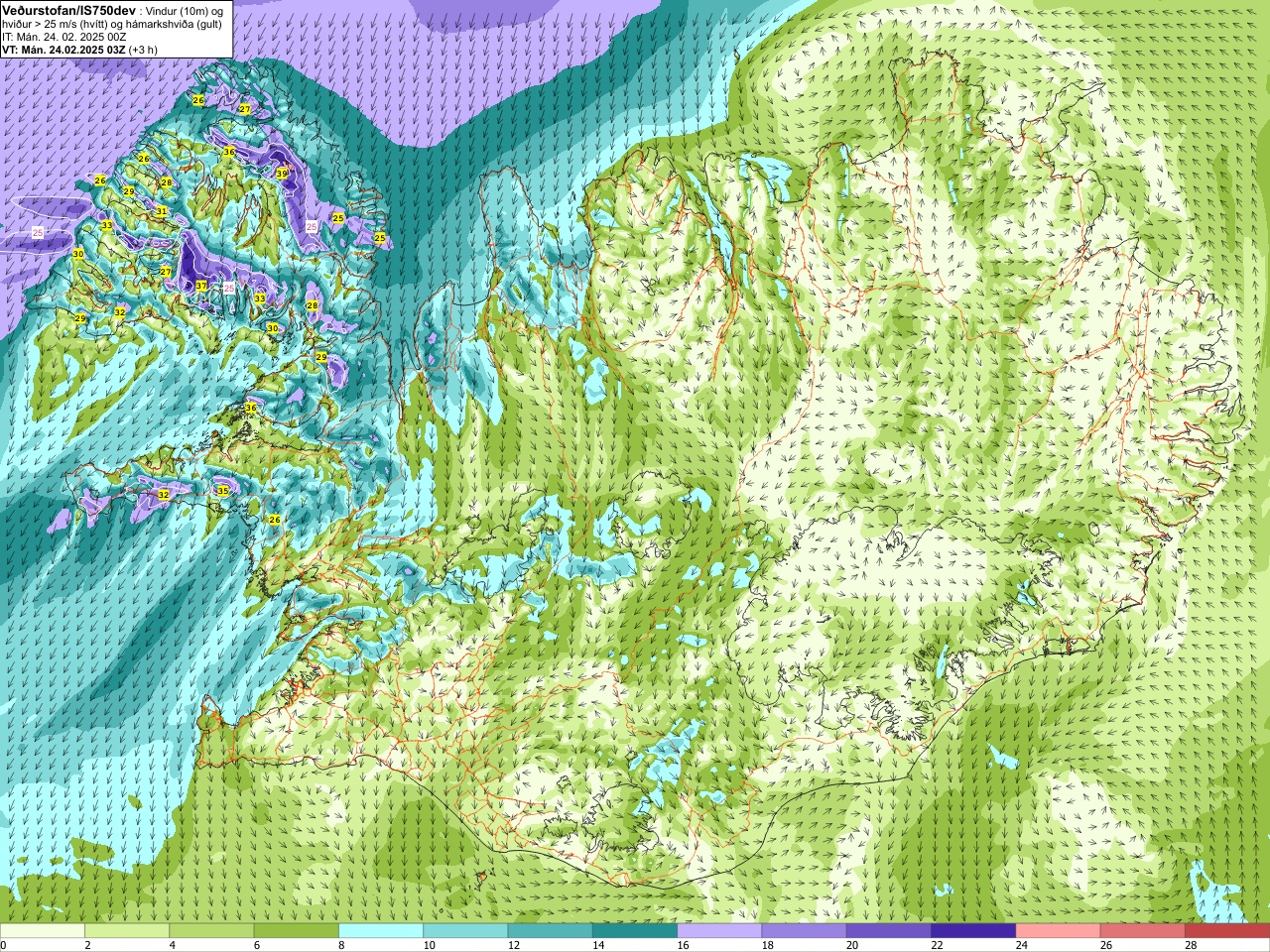Pick the red legend swatch above 28 m/s
Viewport: 1270px width, 952px height.
(x=1227, y=931)
